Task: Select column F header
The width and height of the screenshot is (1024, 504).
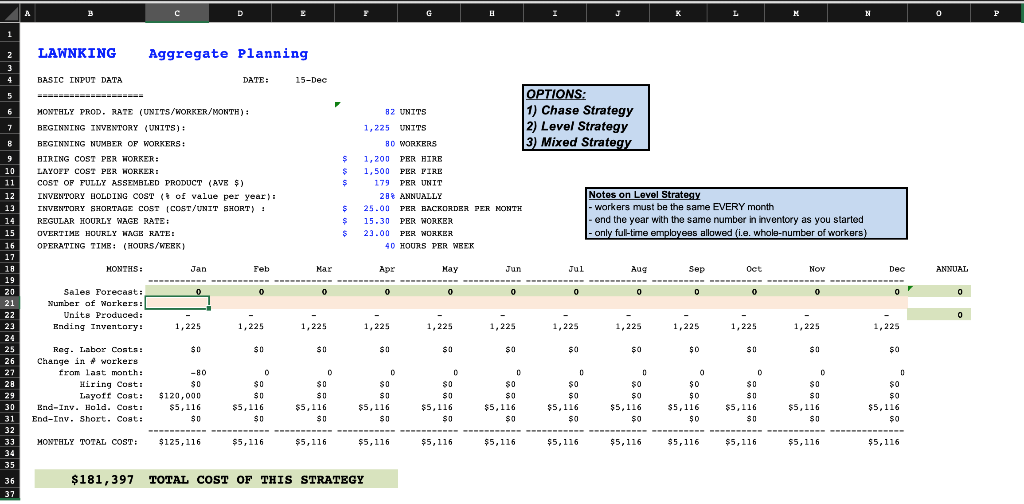Action: click(x=365, y=12)
